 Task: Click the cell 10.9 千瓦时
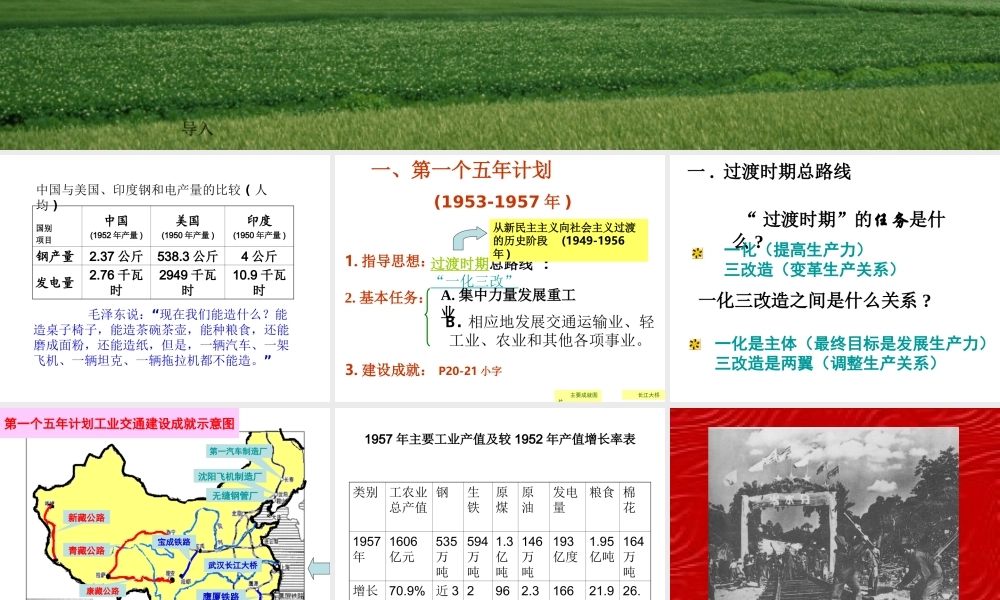tap(259, 282)
